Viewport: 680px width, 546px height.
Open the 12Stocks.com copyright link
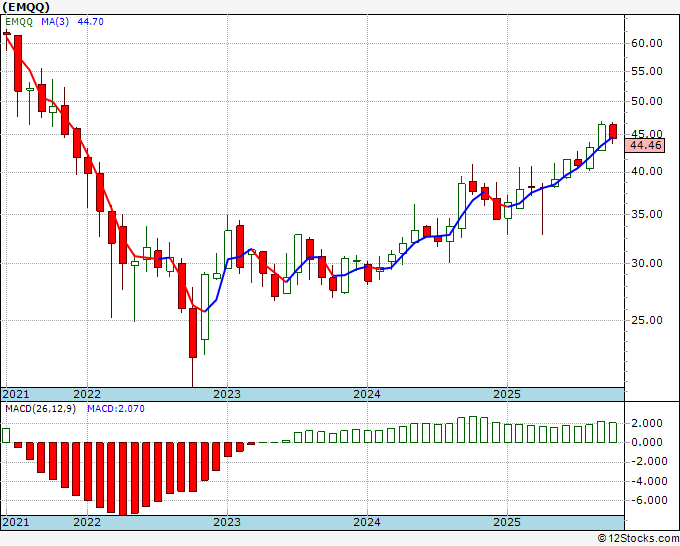pyautogui.click(x=638, y=539)
